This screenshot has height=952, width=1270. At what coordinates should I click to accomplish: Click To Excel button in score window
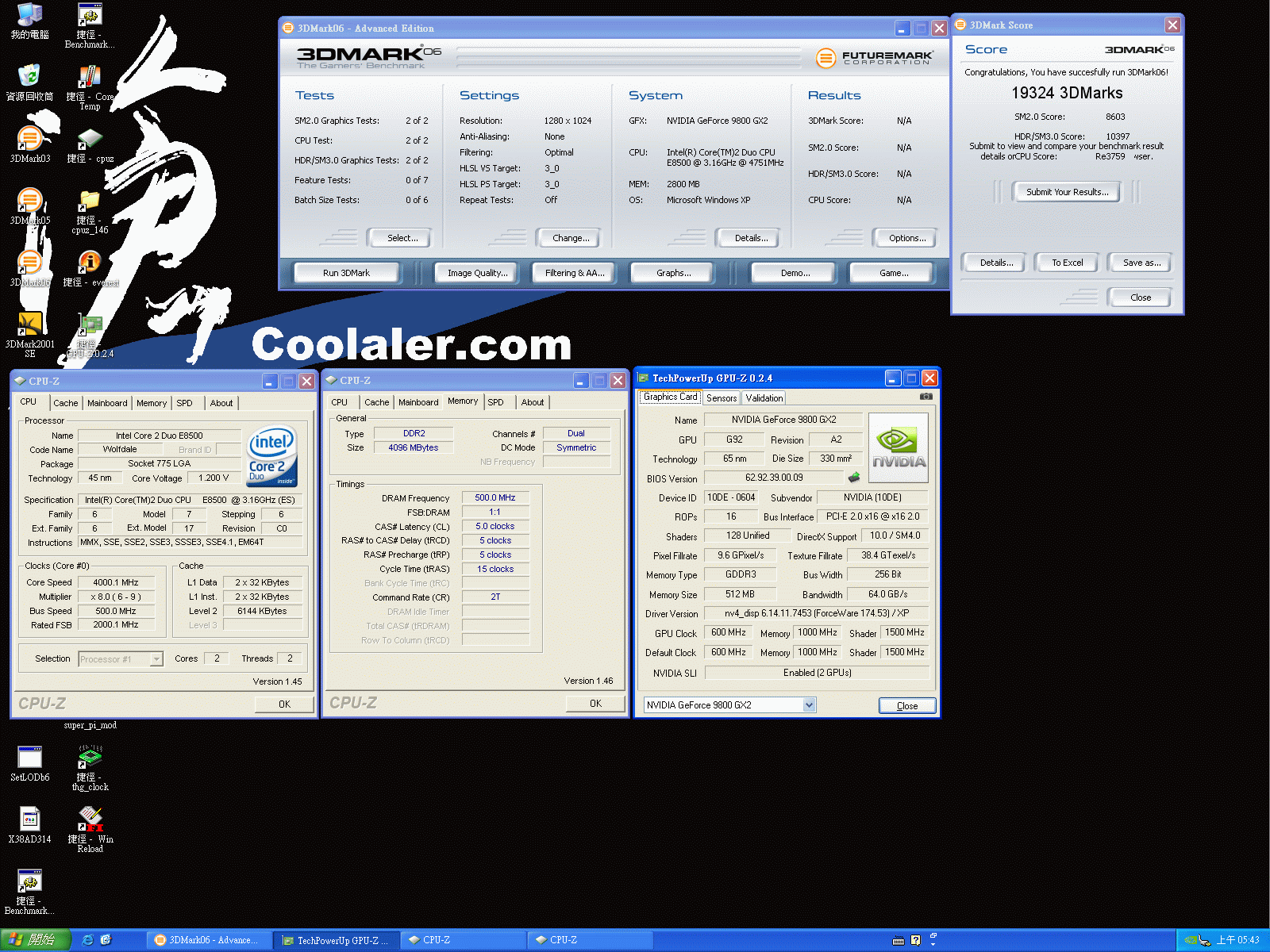pos(1067,263)
